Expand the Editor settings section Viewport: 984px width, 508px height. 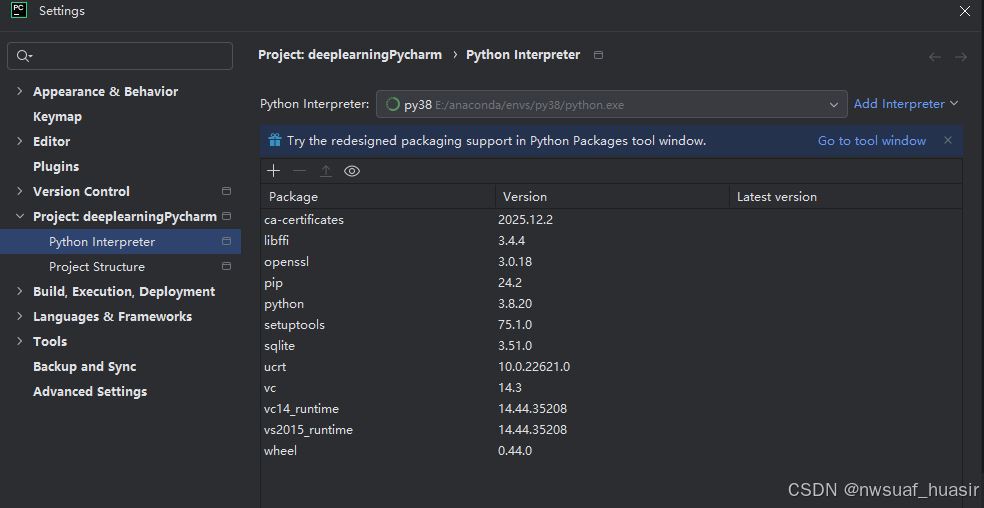coord(19,142)
